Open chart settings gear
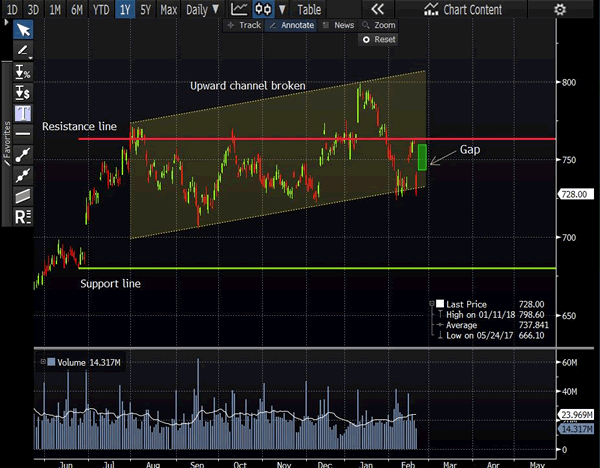The image size is (600, 468). pyautogui.click(x=560, y=9)
